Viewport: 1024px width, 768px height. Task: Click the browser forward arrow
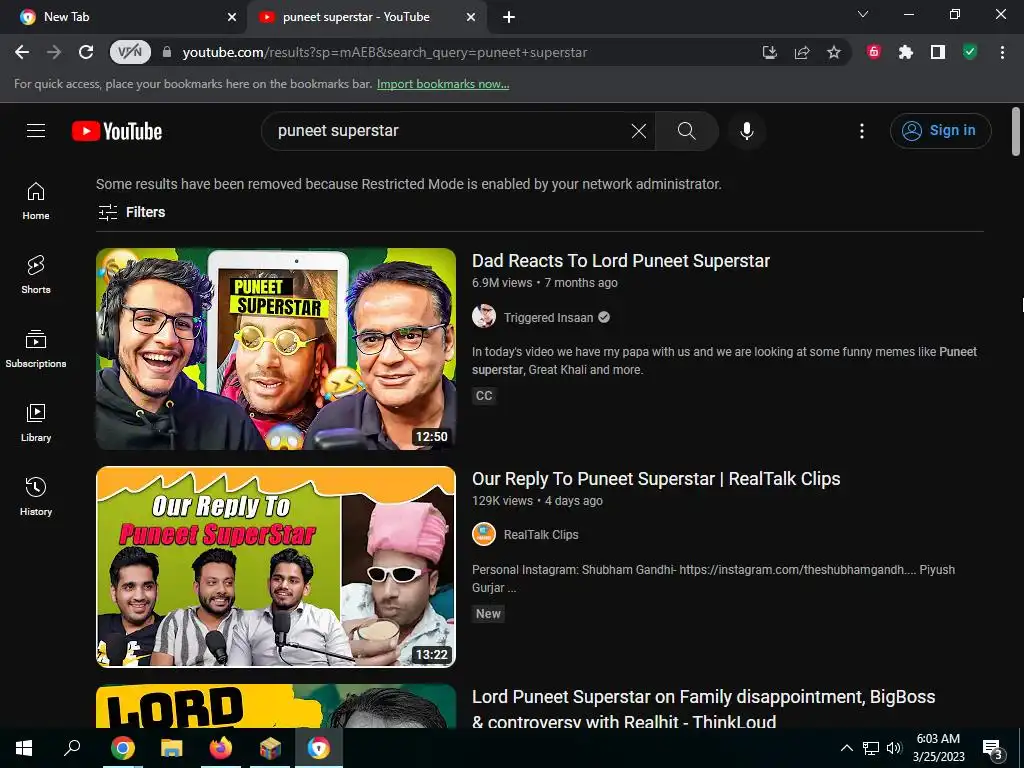54,52
